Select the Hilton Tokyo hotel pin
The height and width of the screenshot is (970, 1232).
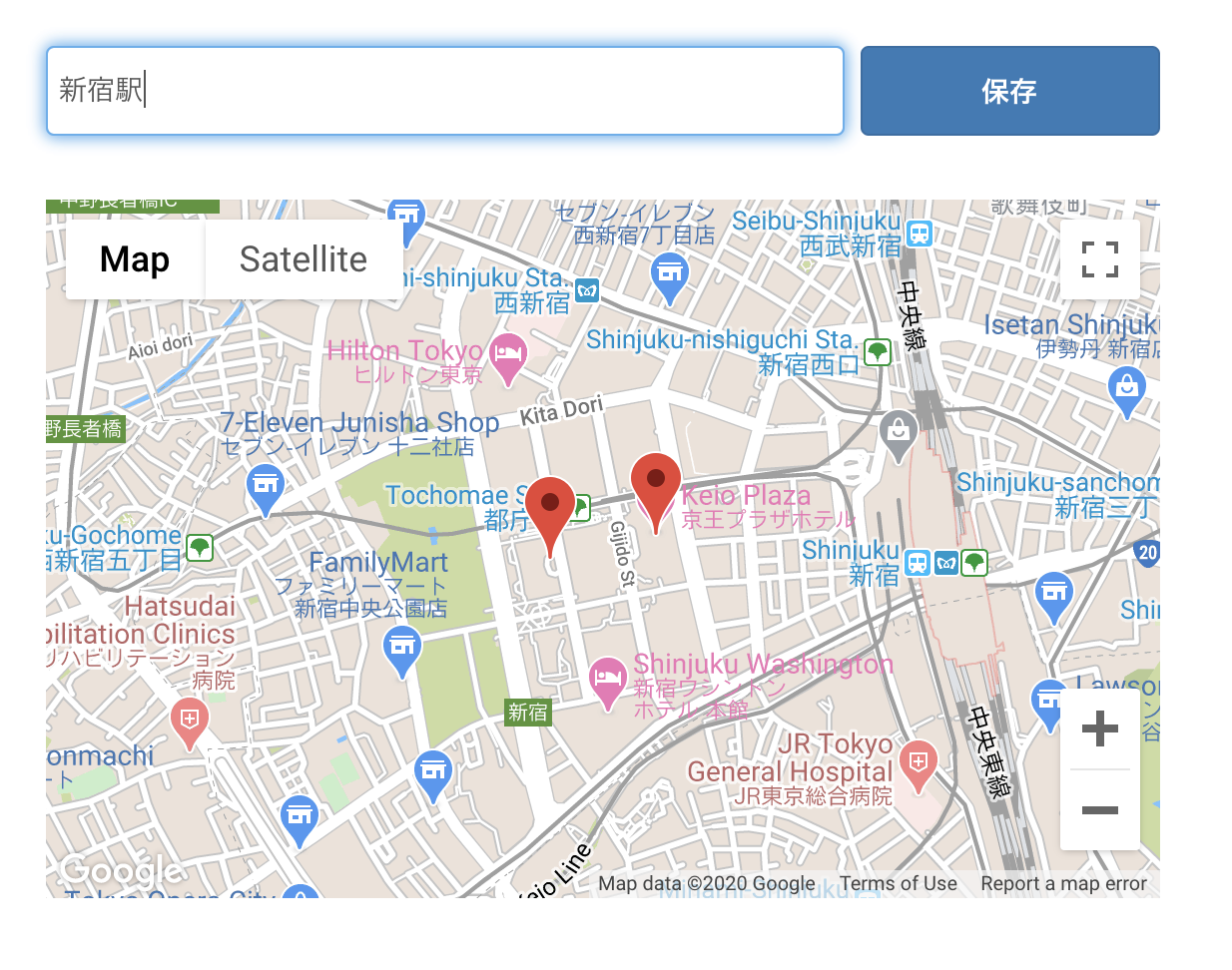click(508, 358)
